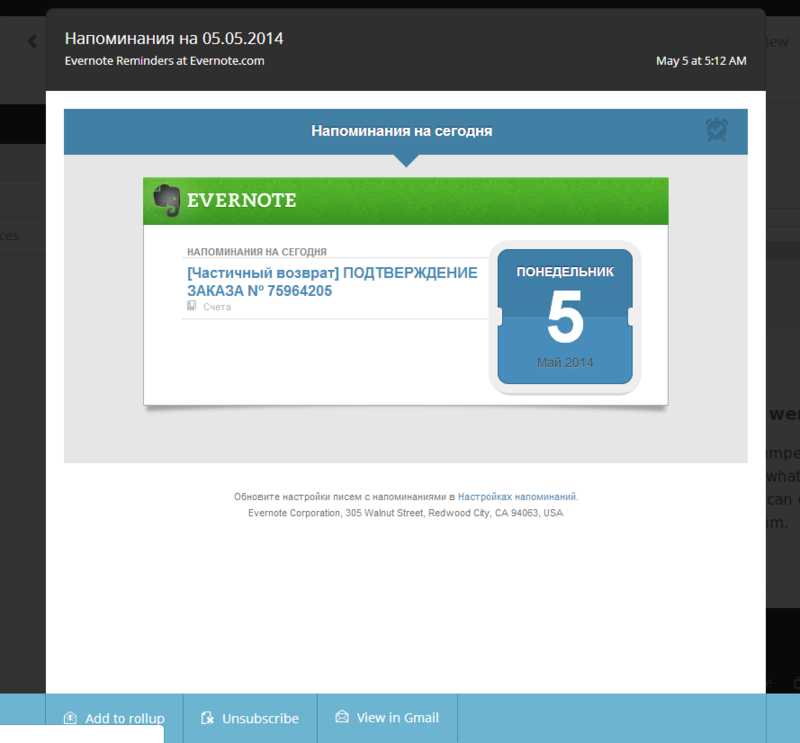Click the Unsubscribe envelope icon
The width and height of the screenshot is (800, 743).
click(207, 718)
